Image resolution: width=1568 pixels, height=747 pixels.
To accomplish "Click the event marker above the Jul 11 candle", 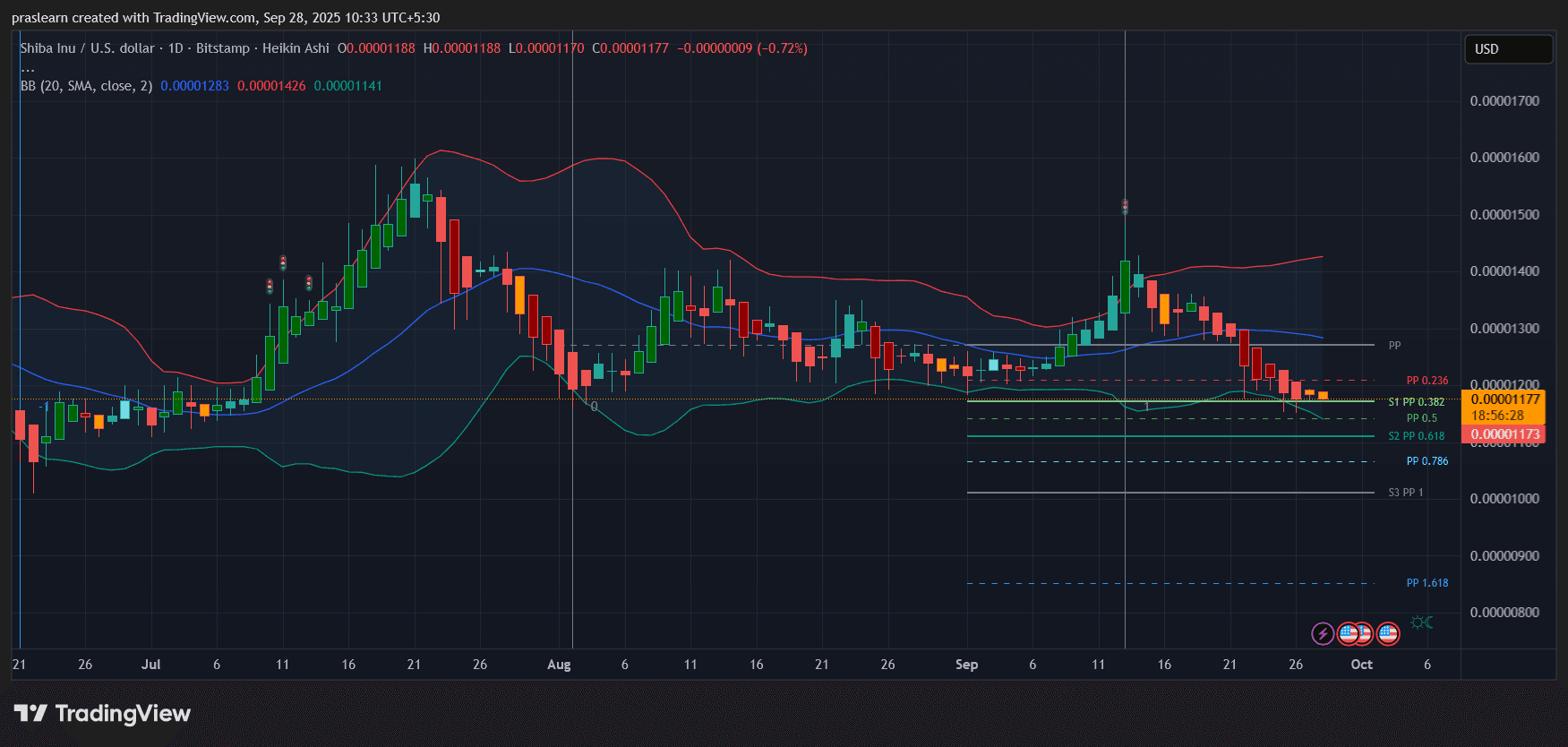I will pos(283,262).
